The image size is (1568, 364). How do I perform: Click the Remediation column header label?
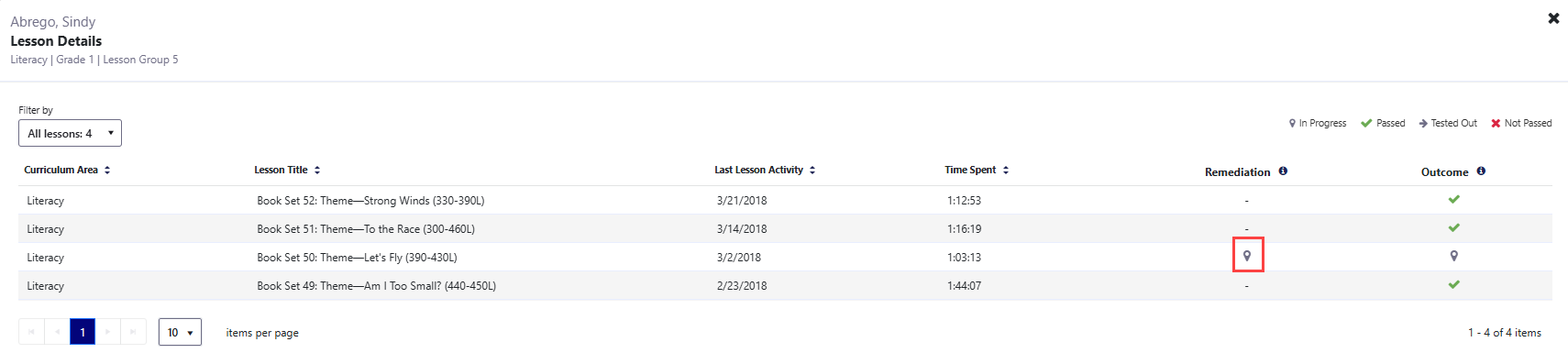point(1237,172)
